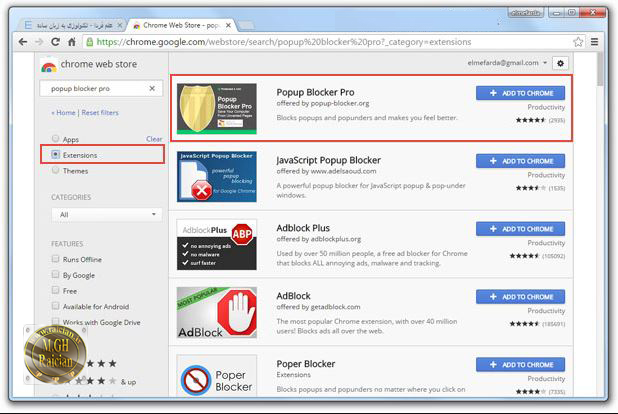Open the Adblock Plus title link
This screenshot has width=618, height=414.
(303, 228)
